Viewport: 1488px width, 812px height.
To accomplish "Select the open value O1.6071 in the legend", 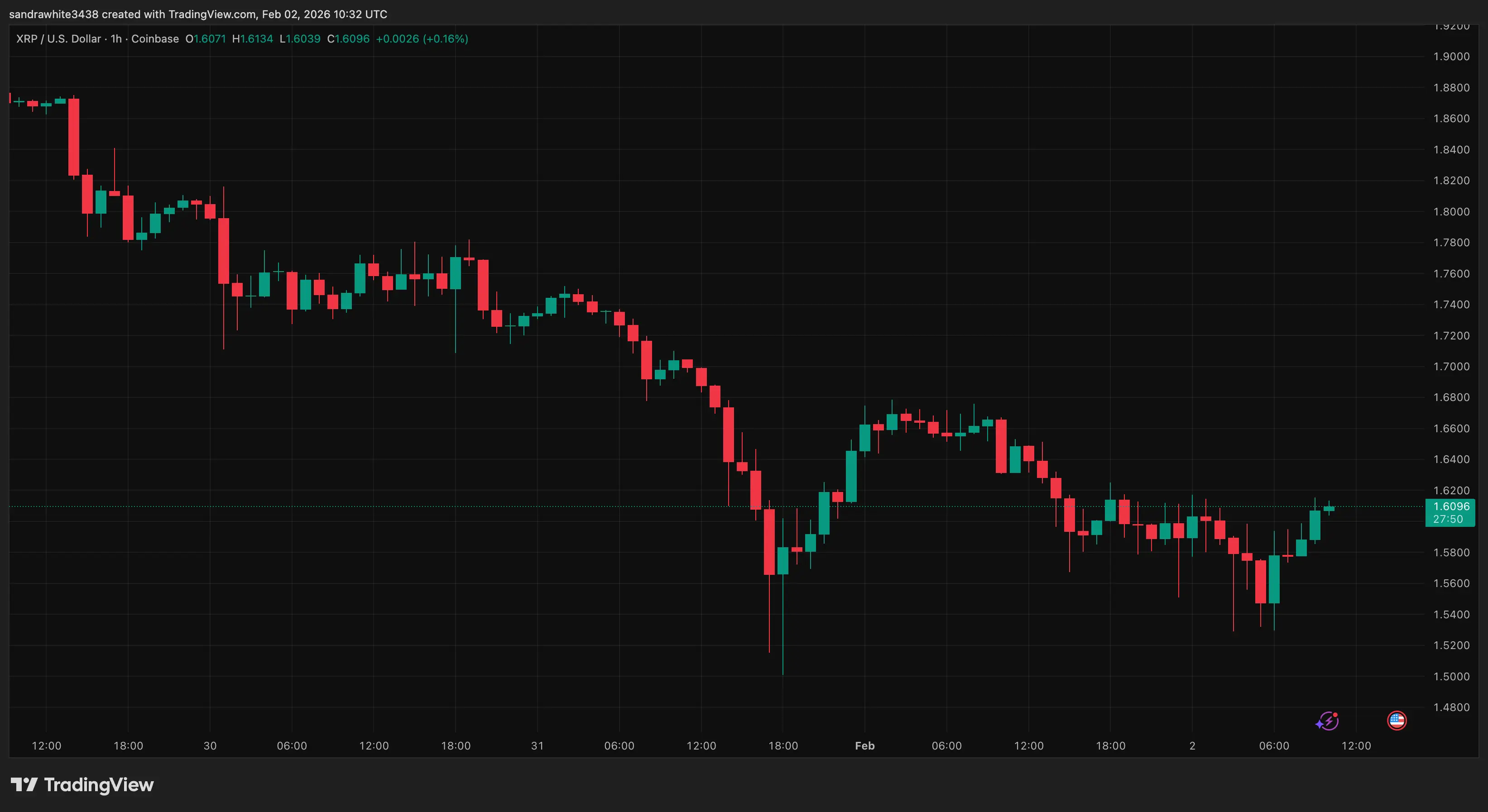I will 205,38.
